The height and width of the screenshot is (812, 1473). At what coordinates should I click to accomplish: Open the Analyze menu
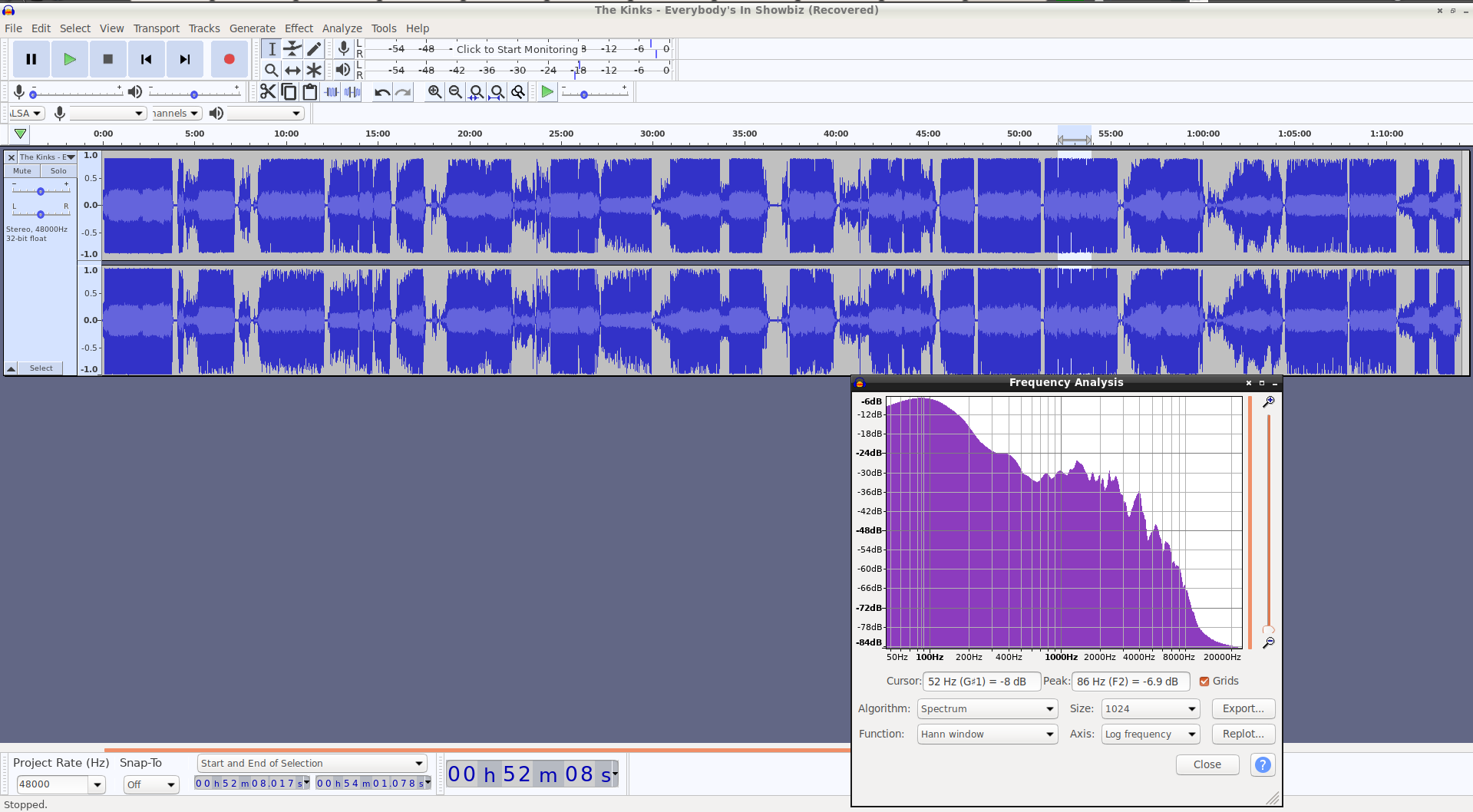click(342, 28)
